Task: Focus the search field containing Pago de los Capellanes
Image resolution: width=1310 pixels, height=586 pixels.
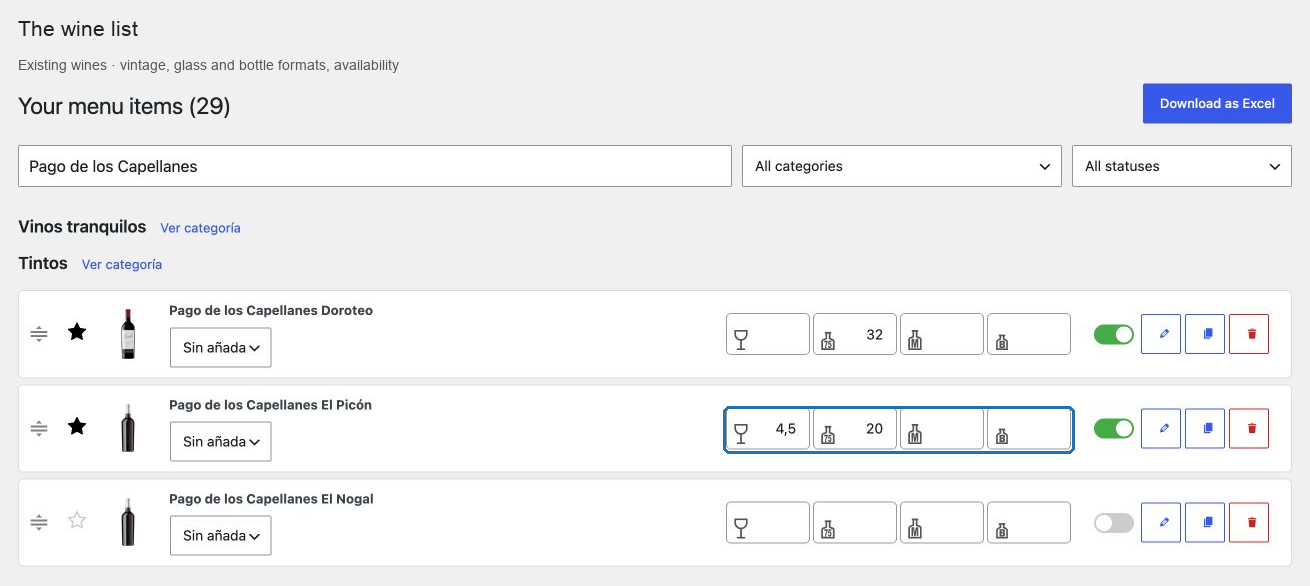Action: tap(375, 166)
